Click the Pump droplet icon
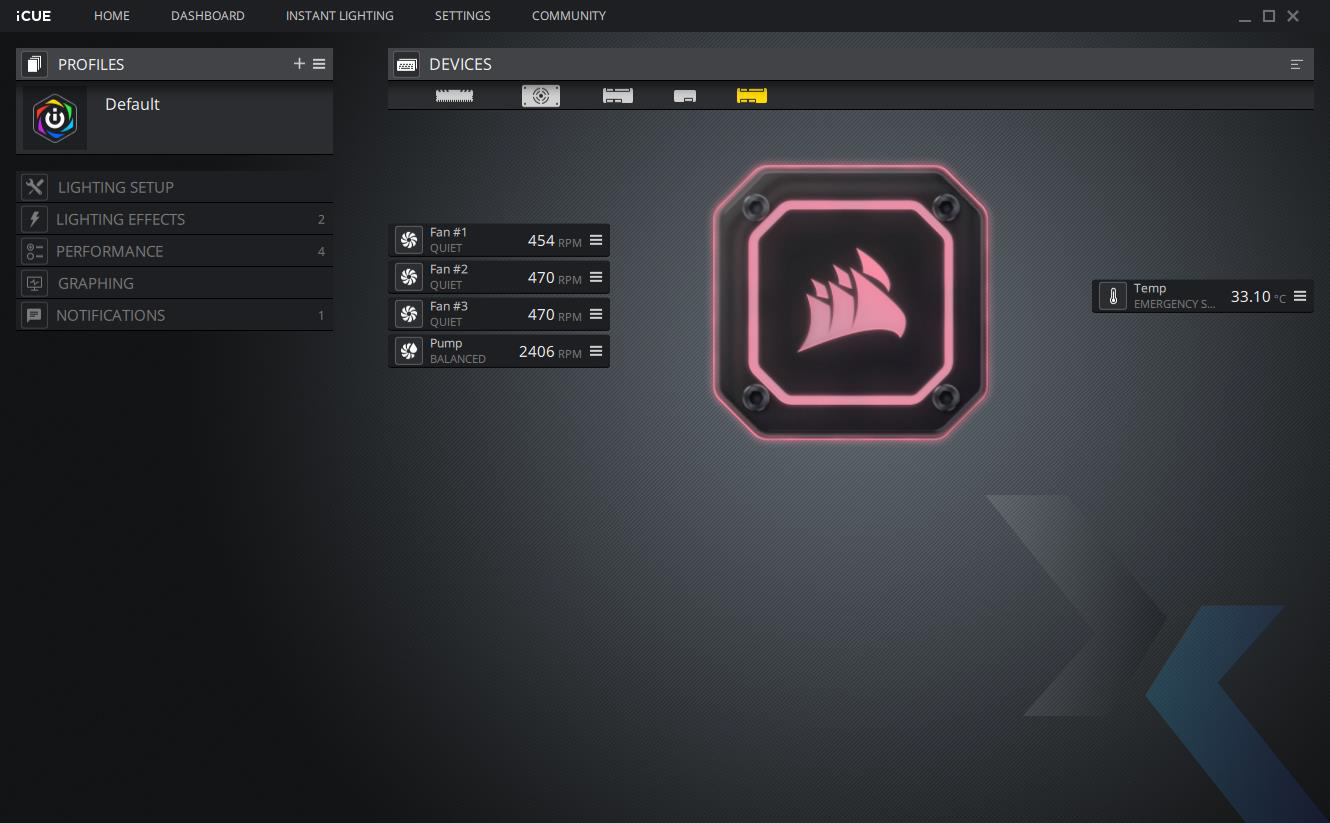This screenshot has height=823, width=1330. 408,351
